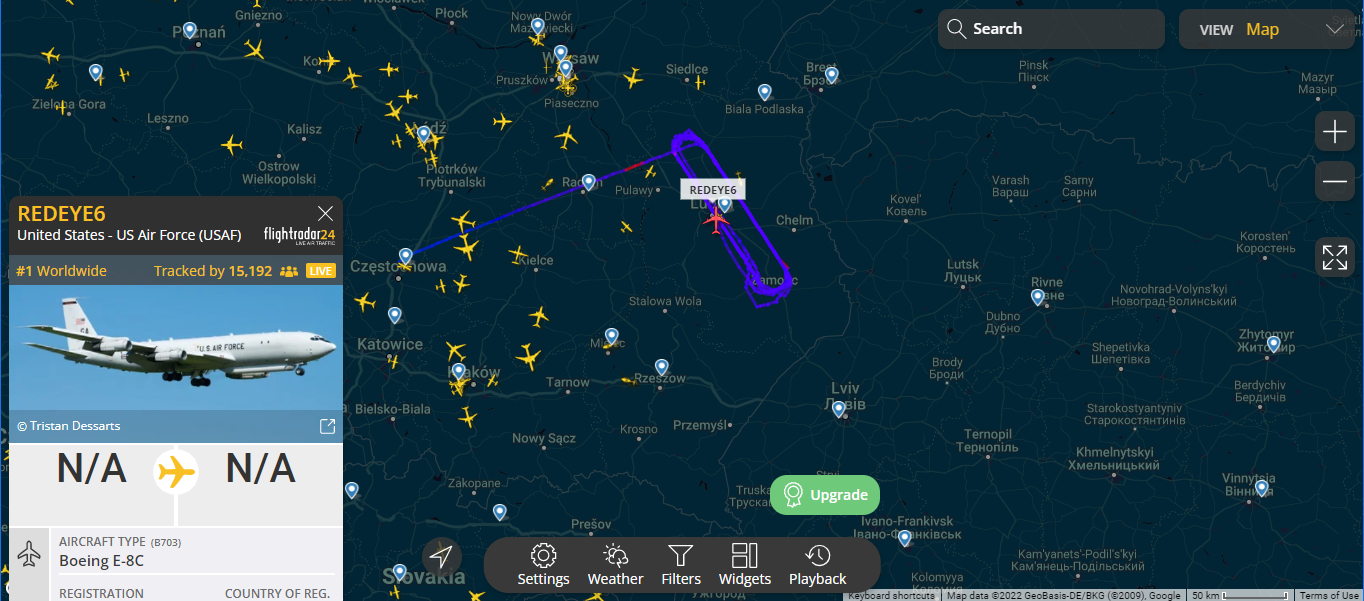Open the photo external link icon
Viewport: 1364px width, 601px height.
327,426
